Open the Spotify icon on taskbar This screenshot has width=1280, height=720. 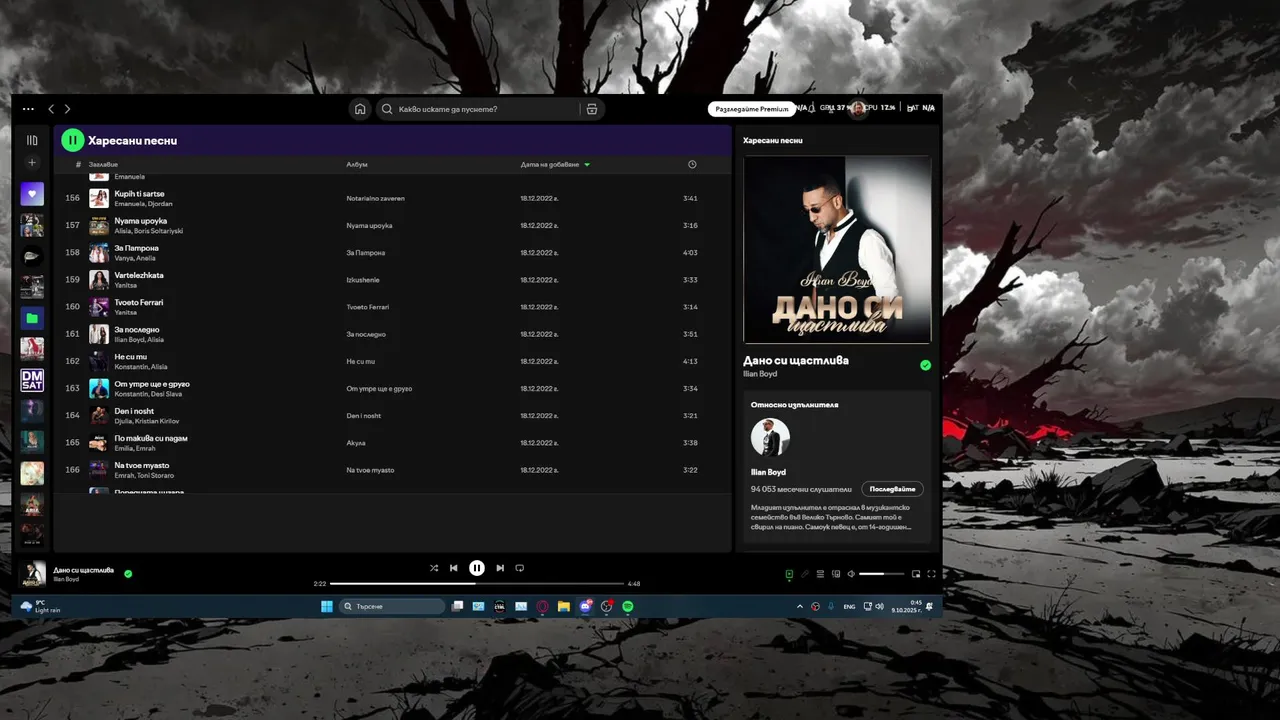(628, 606)
